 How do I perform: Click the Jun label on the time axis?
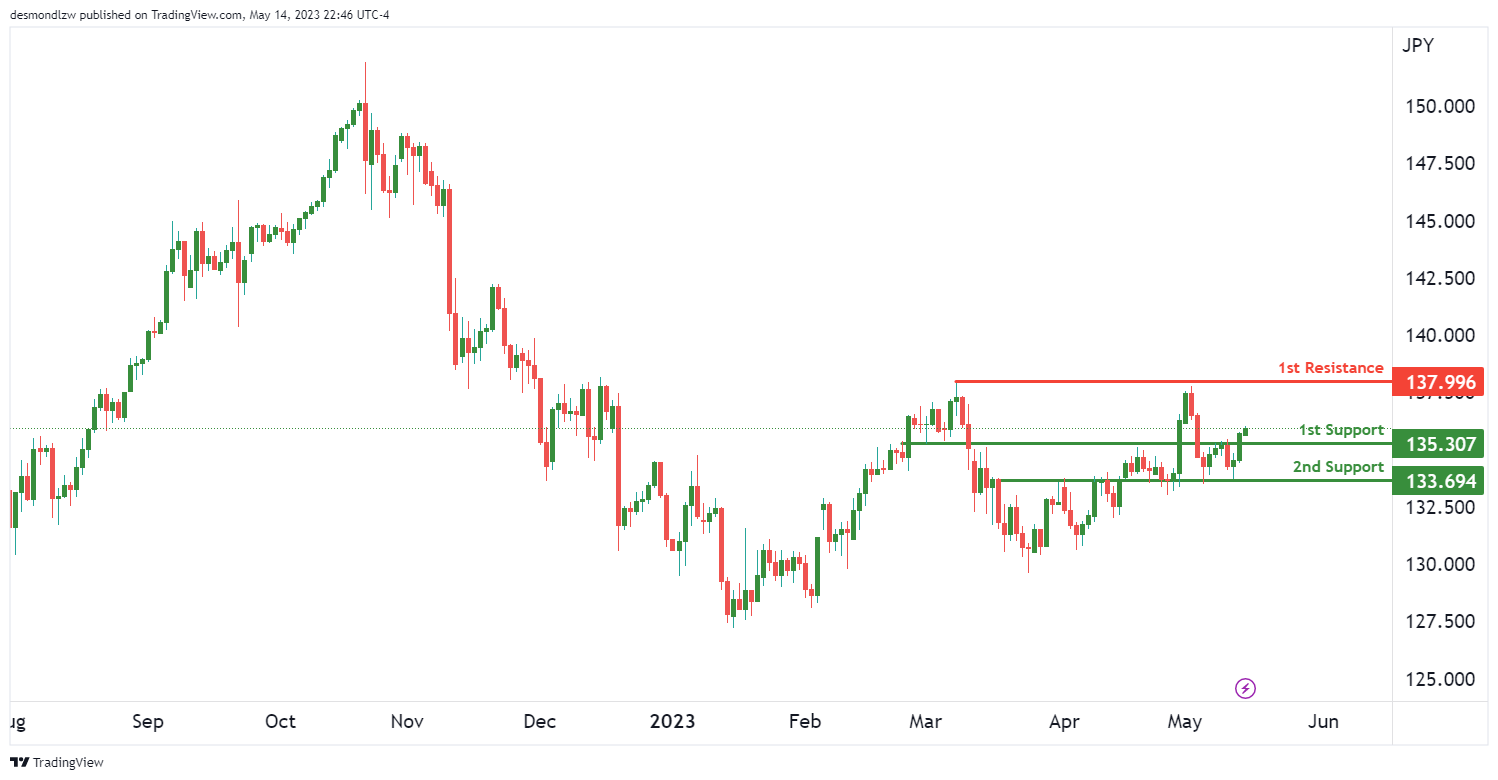pyautogui.click(x=1322, y=721)
